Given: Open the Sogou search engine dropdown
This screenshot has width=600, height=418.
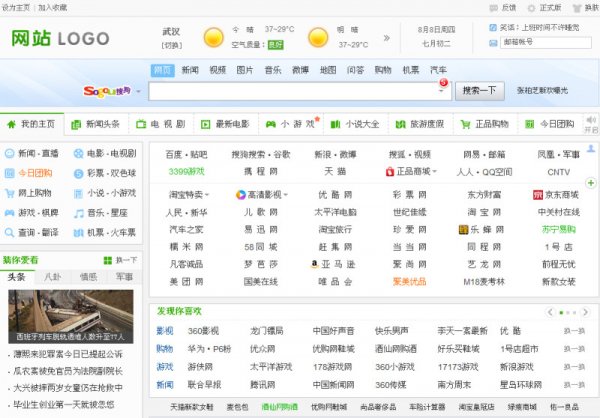Looking at the screenshot, I should (139, 91).
